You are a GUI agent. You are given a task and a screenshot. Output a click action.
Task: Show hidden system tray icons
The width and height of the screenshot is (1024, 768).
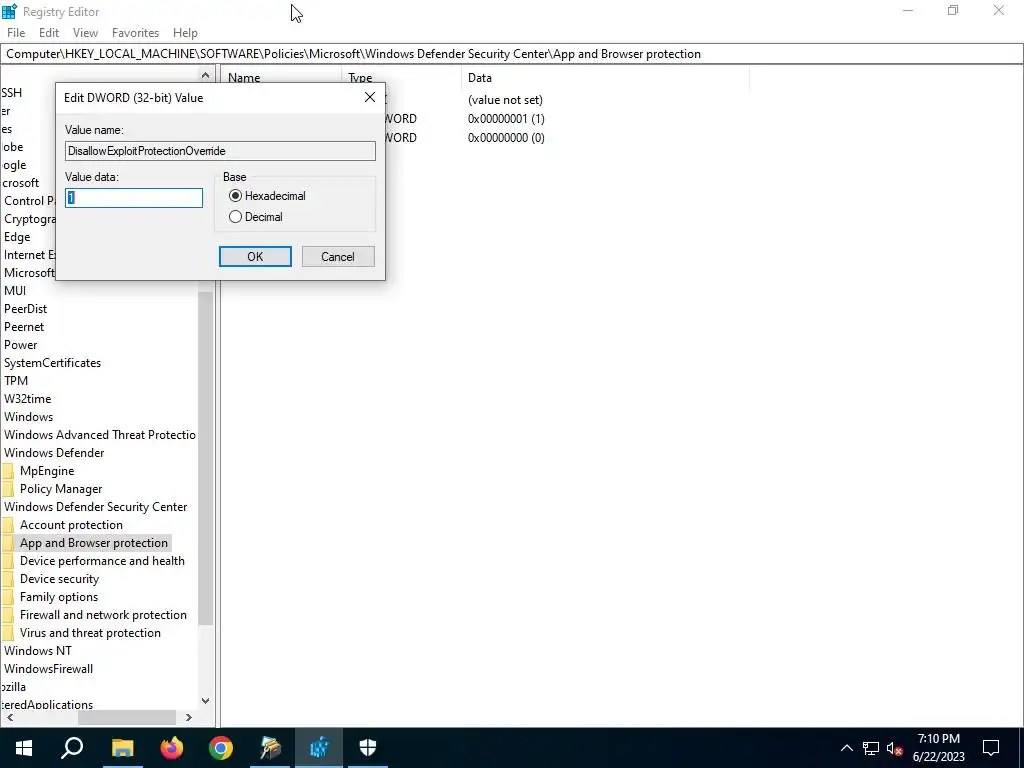846,748
